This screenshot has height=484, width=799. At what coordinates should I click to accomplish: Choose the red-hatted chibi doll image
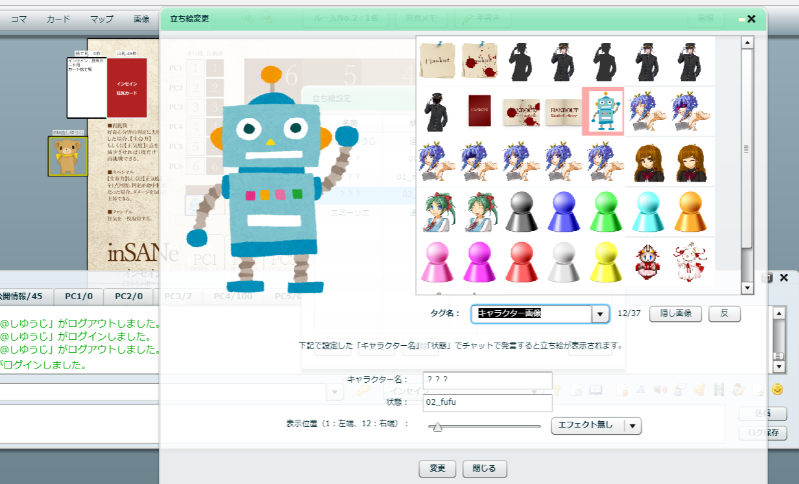648,262
